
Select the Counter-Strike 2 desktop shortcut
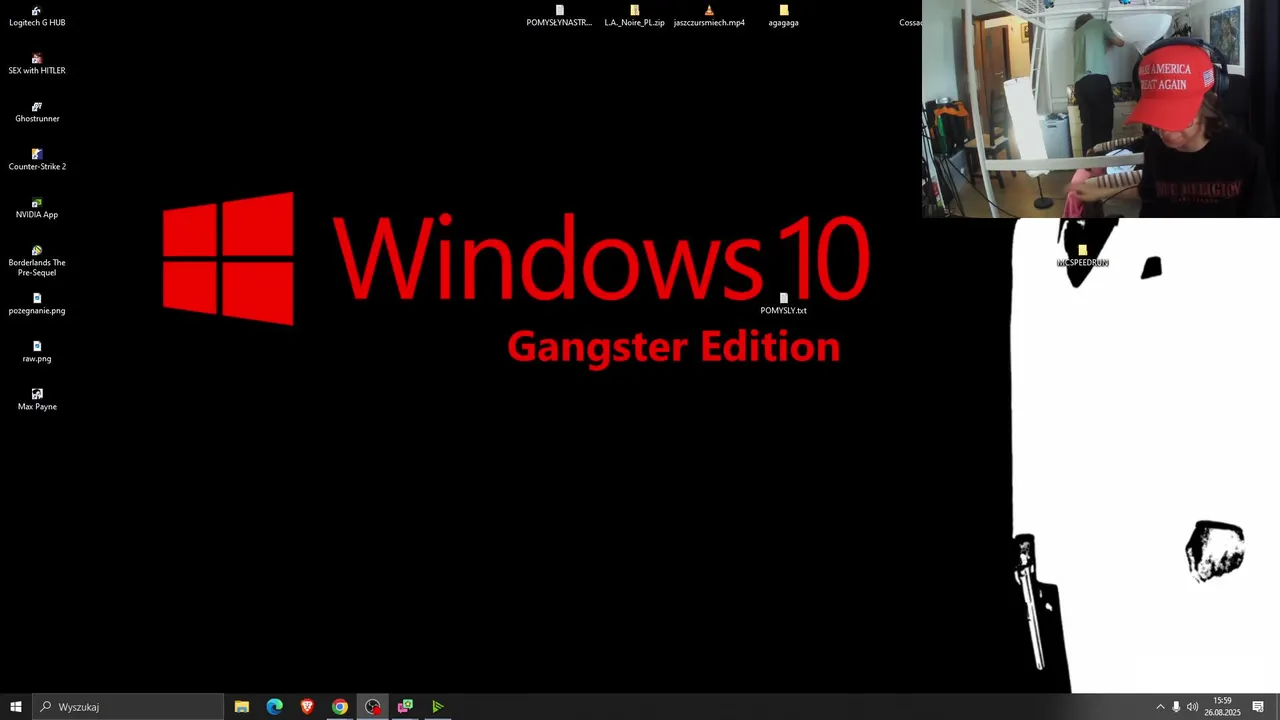[x=37, y=161]
